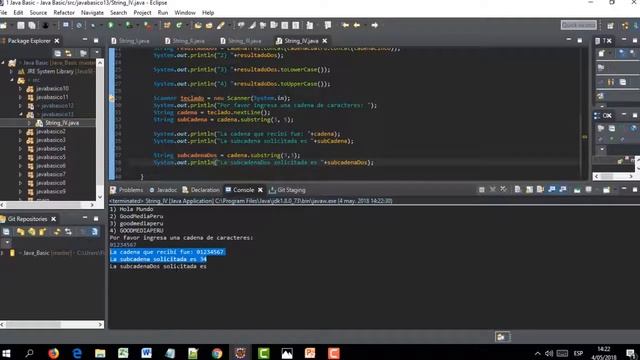Screen dimensions: 640x360
Task: Click the Eclipse icon on the taskbar
Action: (240, 353)
